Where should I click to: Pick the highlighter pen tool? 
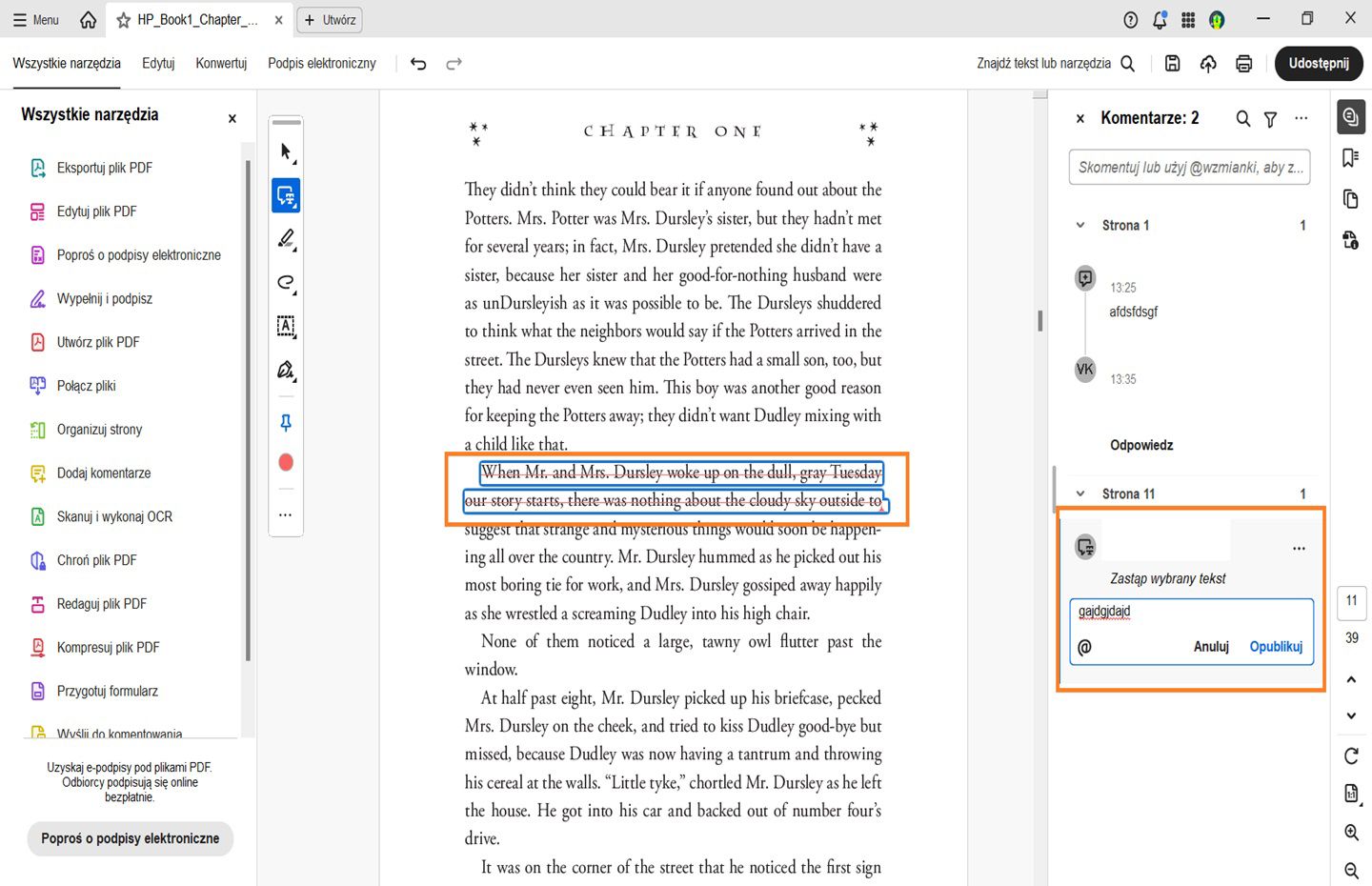pyautogui.click(x=286, y=239)
